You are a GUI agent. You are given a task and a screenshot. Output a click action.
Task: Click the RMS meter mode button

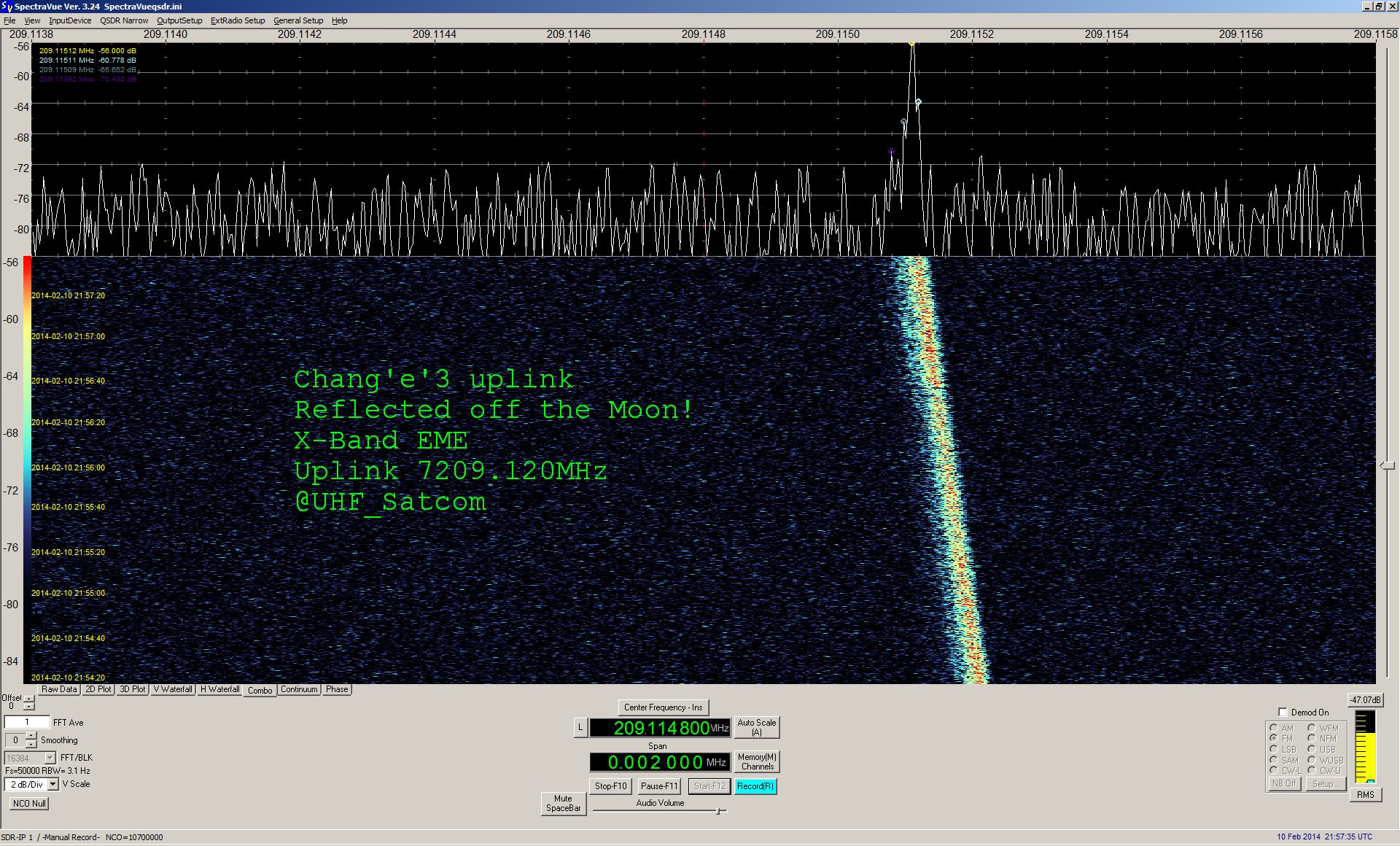pos(1365,795)
